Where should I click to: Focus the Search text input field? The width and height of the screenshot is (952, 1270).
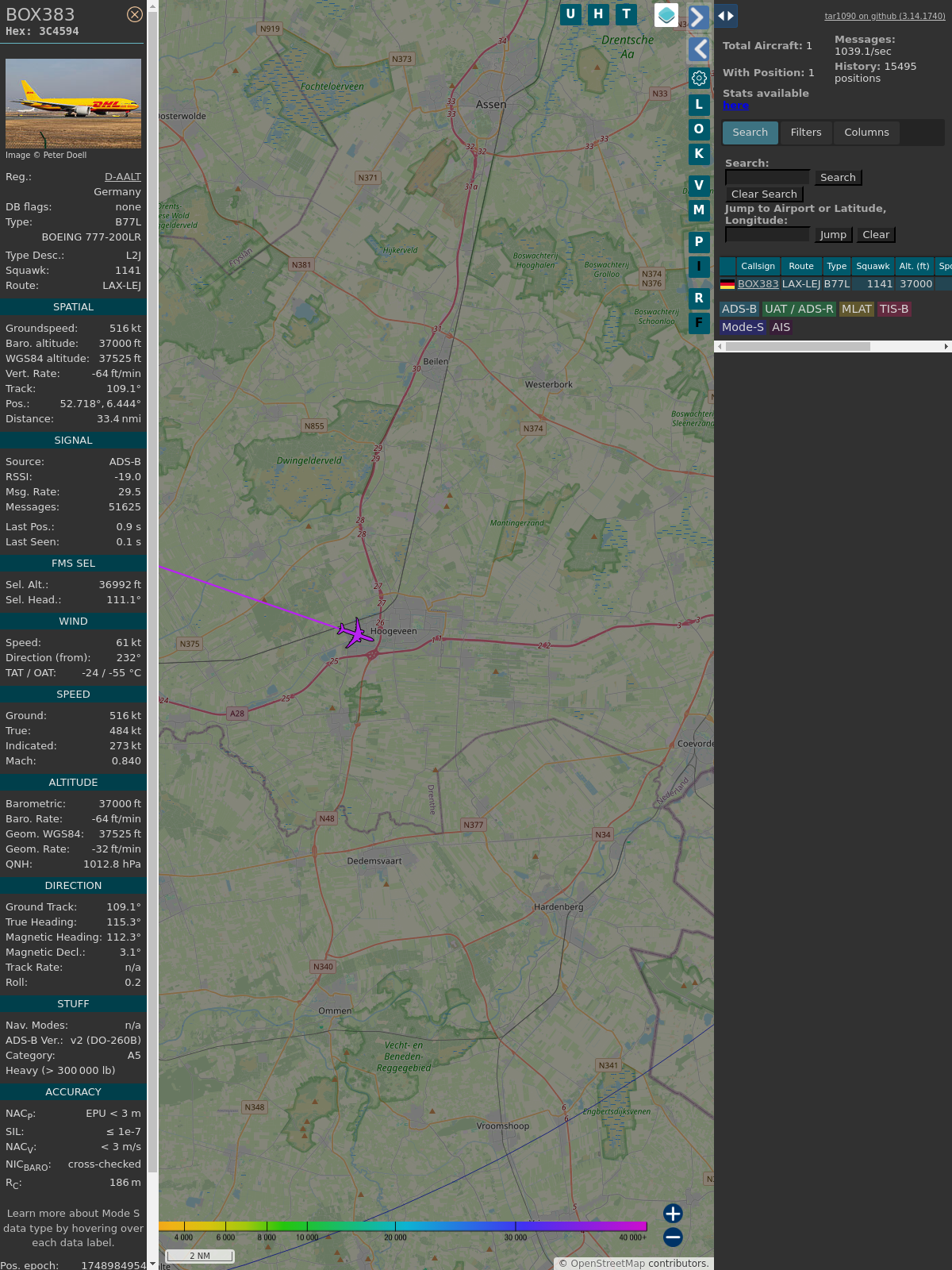click(x=767, y=178)
